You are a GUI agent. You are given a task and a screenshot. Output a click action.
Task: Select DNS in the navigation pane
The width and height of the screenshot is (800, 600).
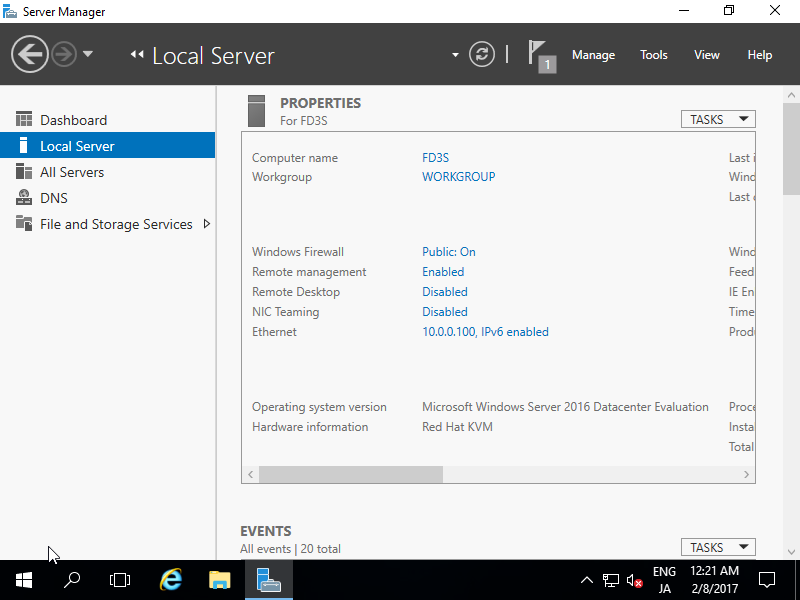61,197
